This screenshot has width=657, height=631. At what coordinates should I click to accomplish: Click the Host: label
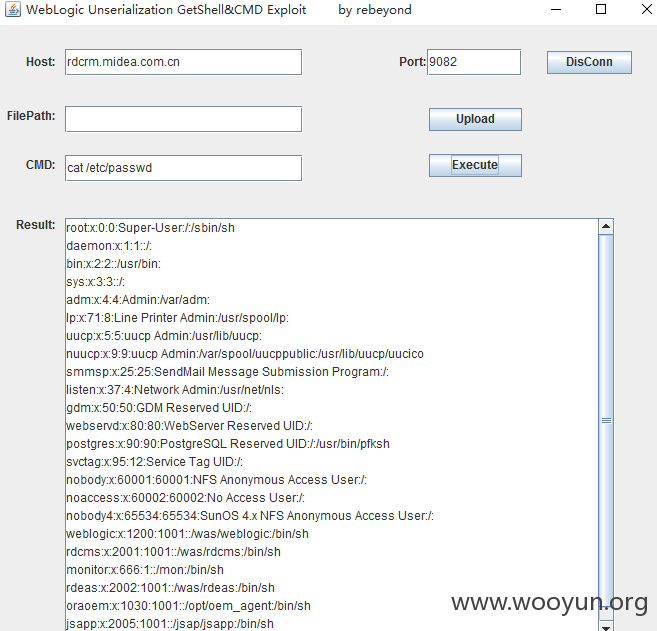pyautogui.click(x=41, y=62)
